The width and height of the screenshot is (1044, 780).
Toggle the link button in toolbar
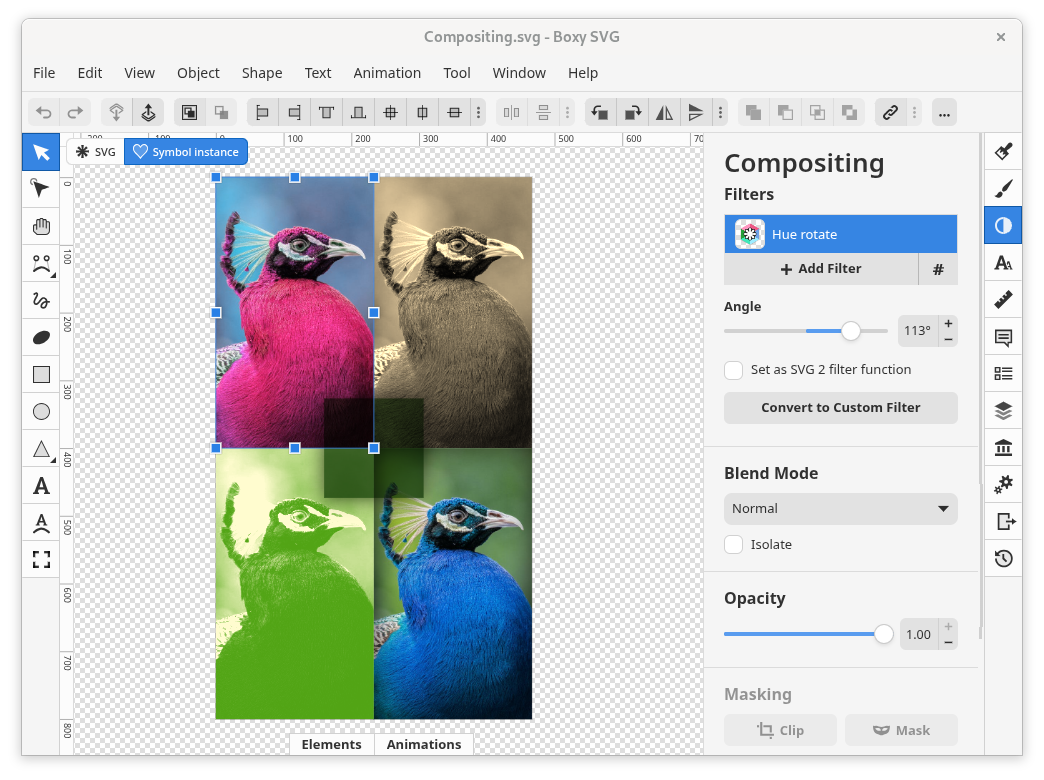889,112
